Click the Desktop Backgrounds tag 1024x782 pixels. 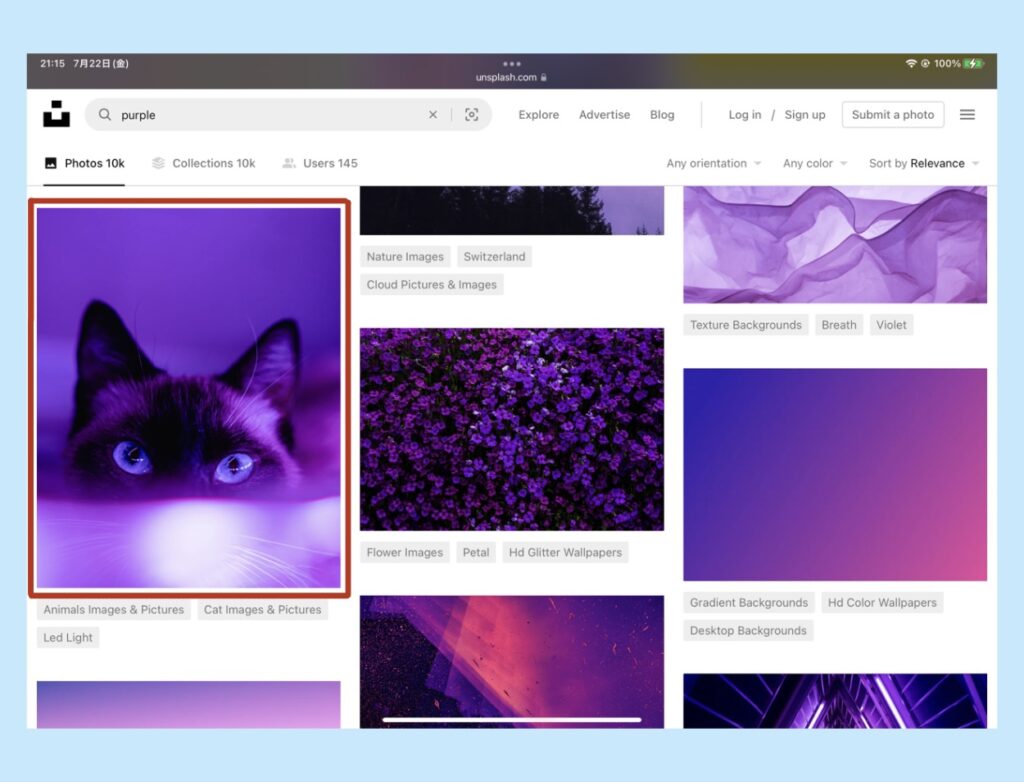[748, 630]
